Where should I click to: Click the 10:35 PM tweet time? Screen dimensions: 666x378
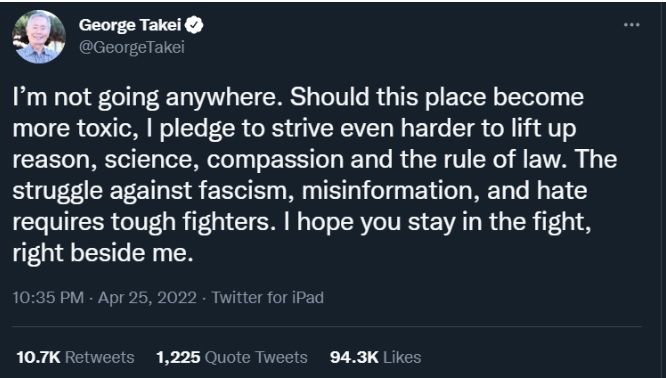point(48,297)
